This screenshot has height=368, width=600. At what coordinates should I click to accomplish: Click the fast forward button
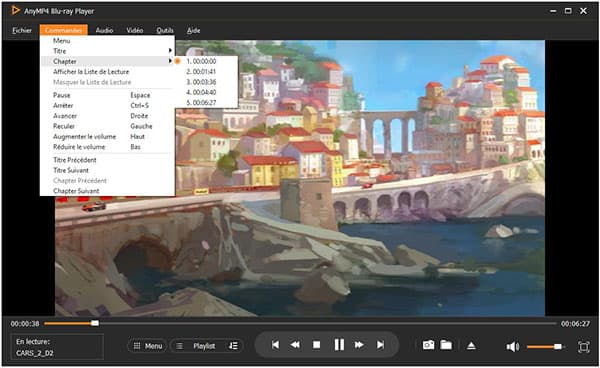pos(359,345)
